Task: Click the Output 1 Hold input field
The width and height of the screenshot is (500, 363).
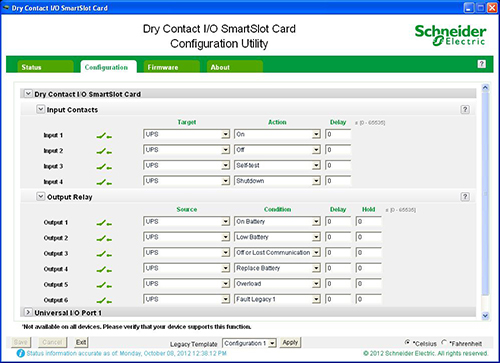Action: pyautogui.click(x=368, y=222)
